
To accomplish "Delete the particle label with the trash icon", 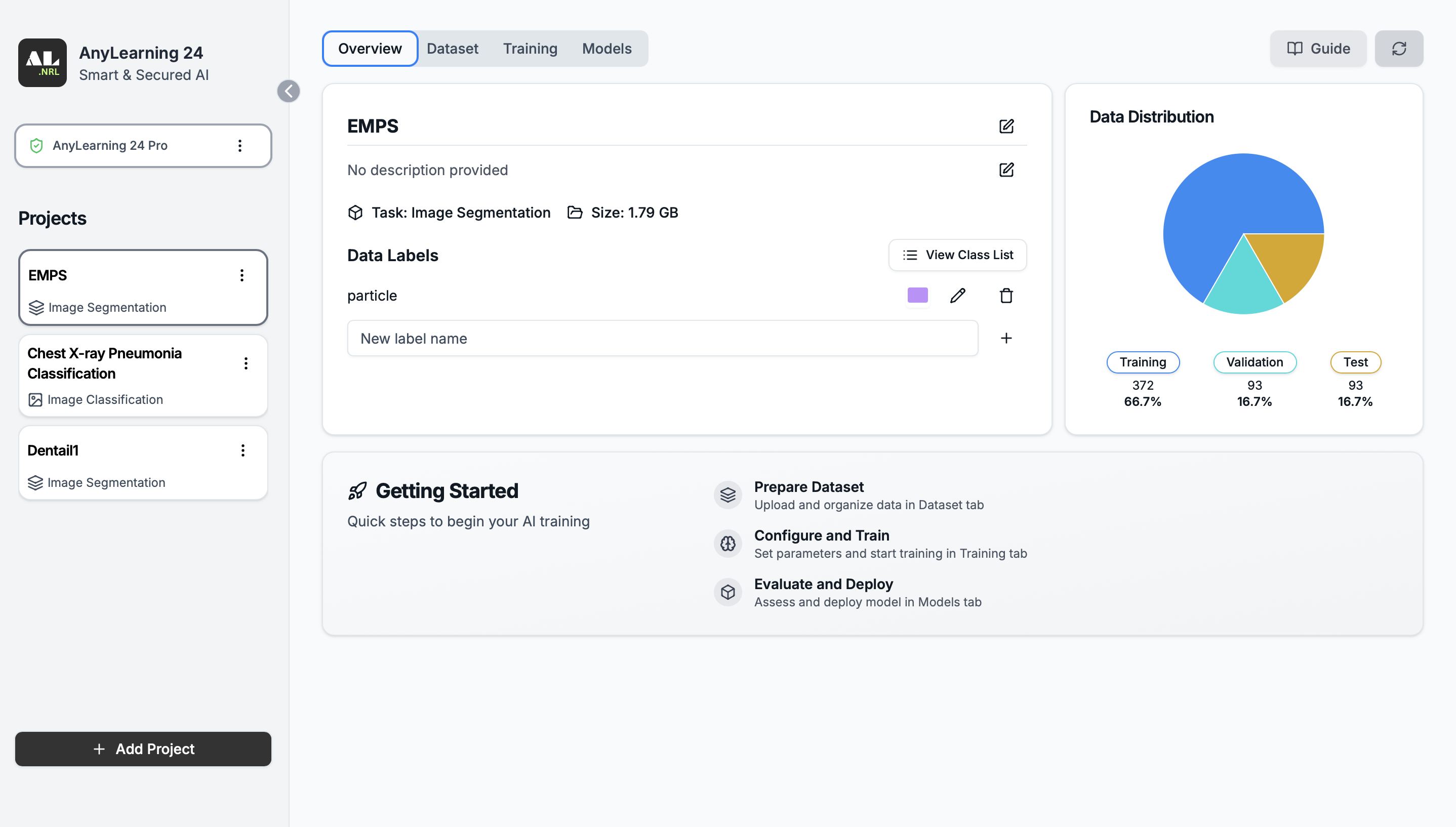I will click(x=1006, y=296).
